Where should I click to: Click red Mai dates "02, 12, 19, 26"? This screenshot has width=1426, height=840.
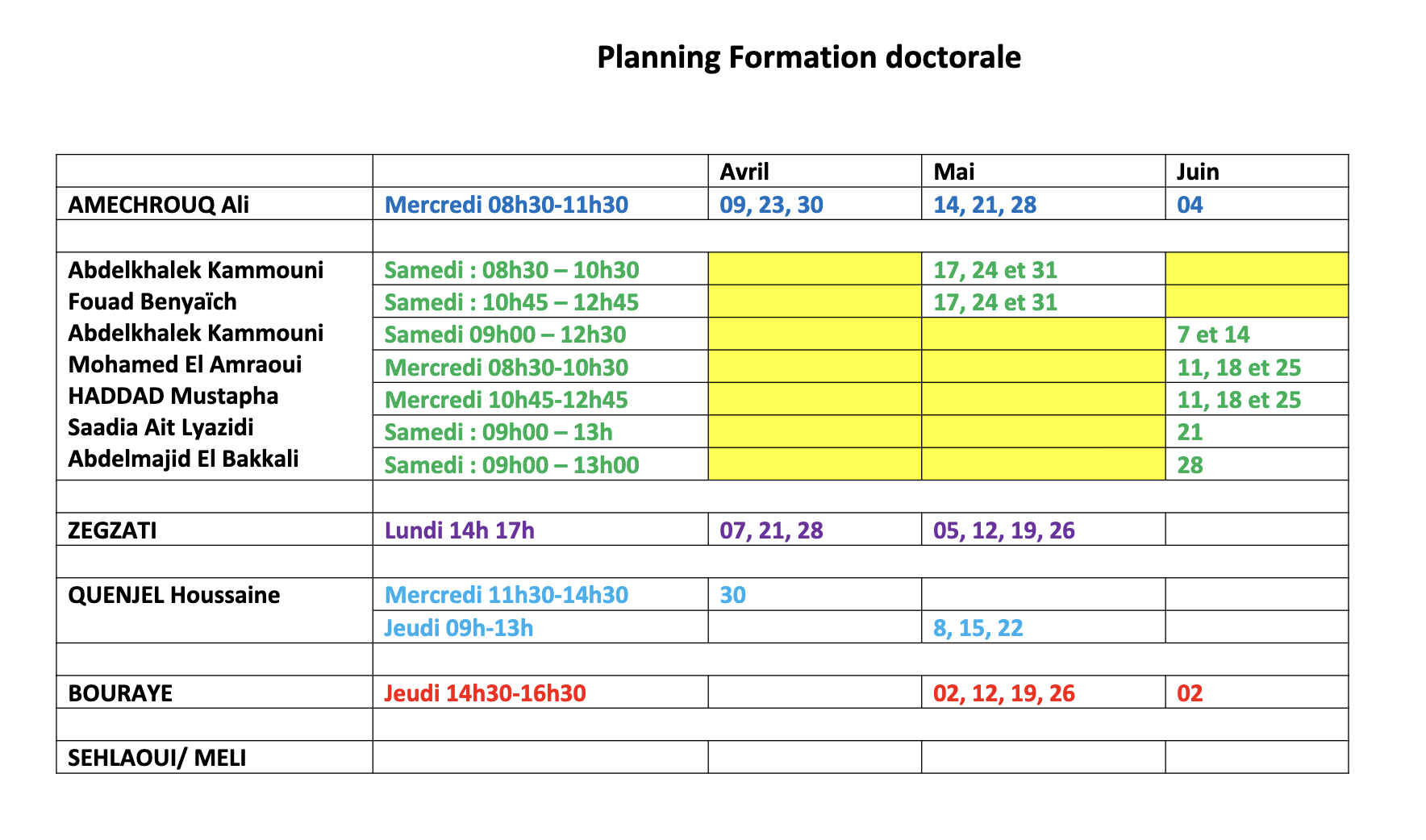pyautogui.click(x=1004, y=693)
